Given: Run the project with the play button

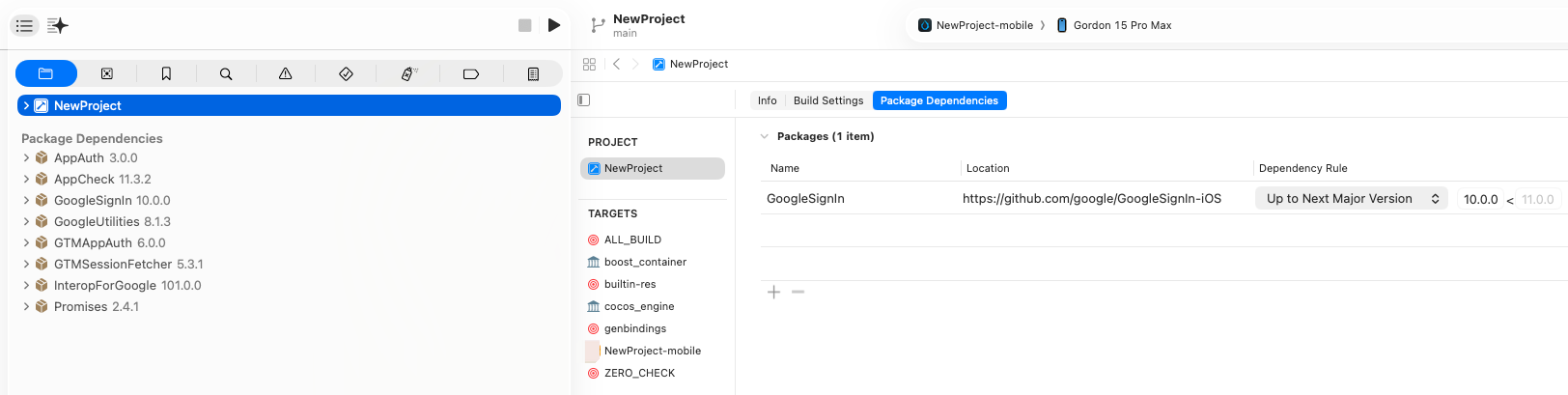Looking at the screenshot, I should (x=553, y=25).
